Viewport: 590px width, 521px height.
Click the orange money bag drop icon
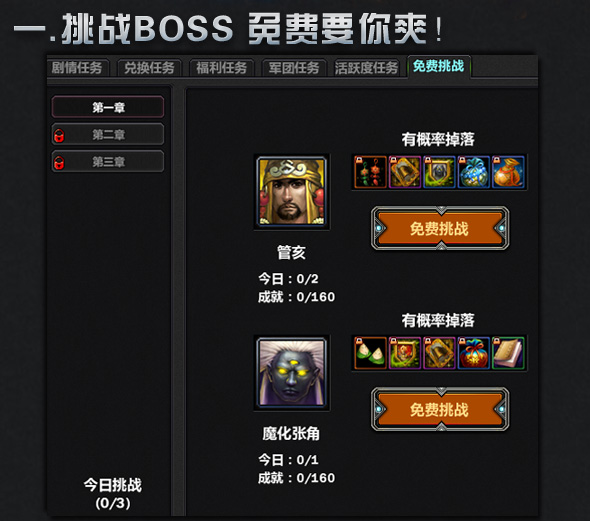tap(508, 172)
